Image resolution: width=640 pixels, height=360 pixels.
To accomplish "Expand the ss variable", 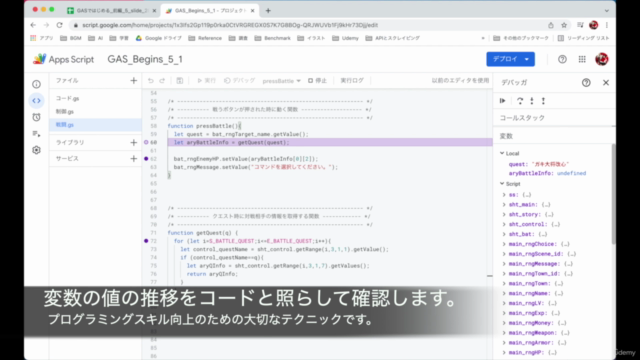I will coord(504,195).
